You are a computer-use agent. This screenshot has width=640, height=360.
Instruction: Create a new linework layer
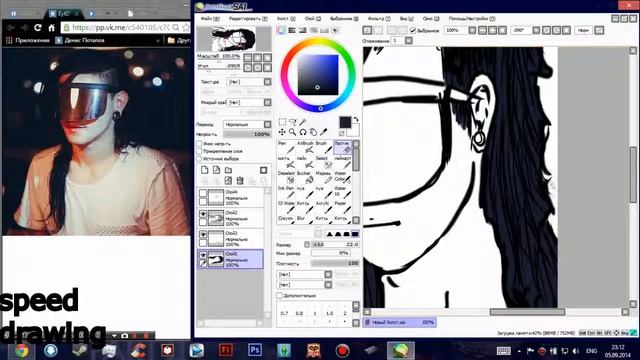tap(216, 170)
